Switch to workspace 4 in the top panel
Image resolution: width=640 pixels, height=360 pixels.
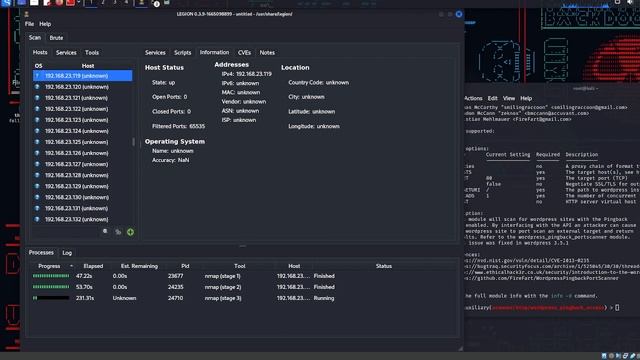point(126,3)
